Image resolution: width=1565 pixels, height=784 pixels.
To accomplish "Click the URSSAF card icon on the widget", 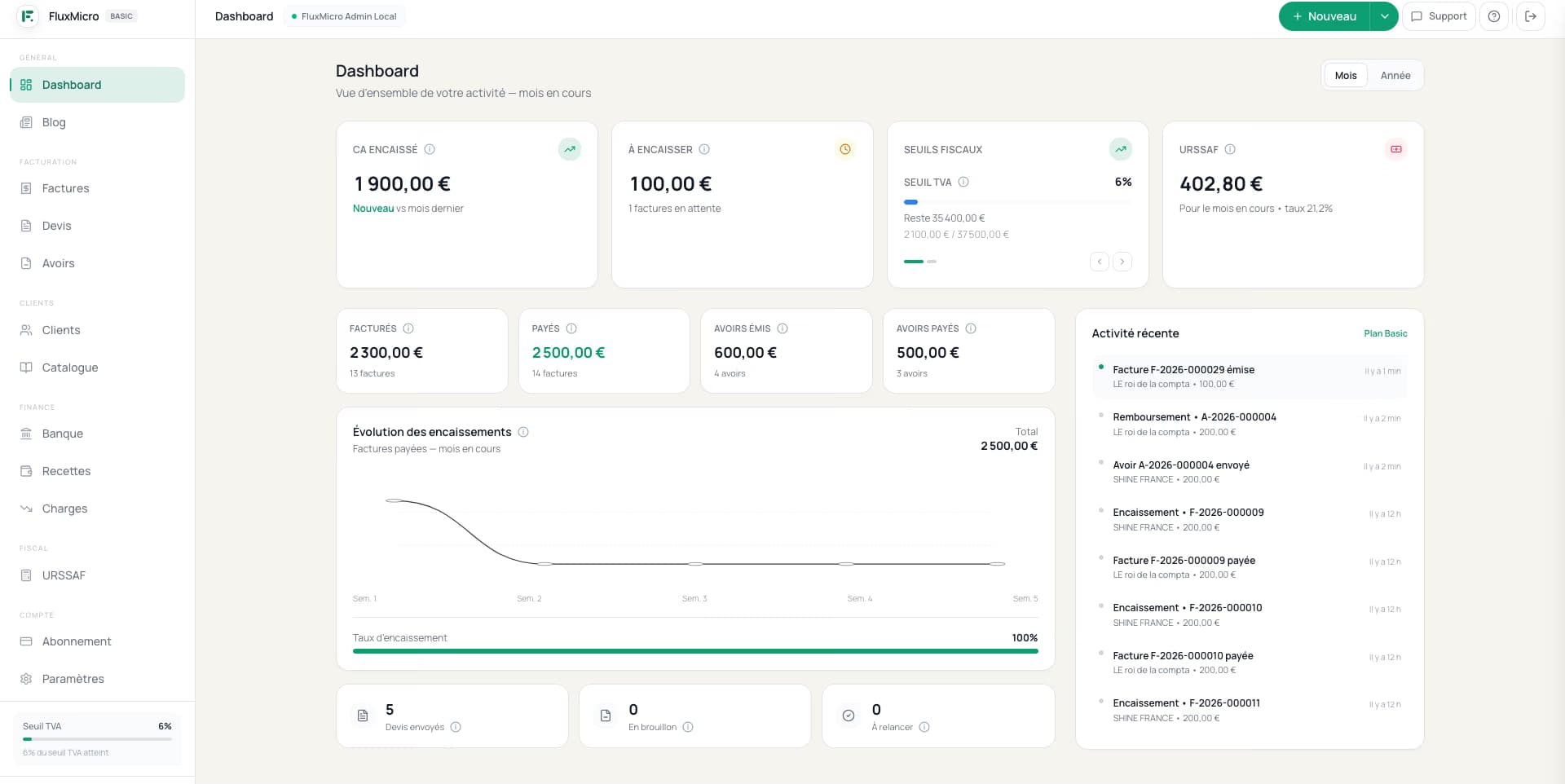I will coord(1396,149).
